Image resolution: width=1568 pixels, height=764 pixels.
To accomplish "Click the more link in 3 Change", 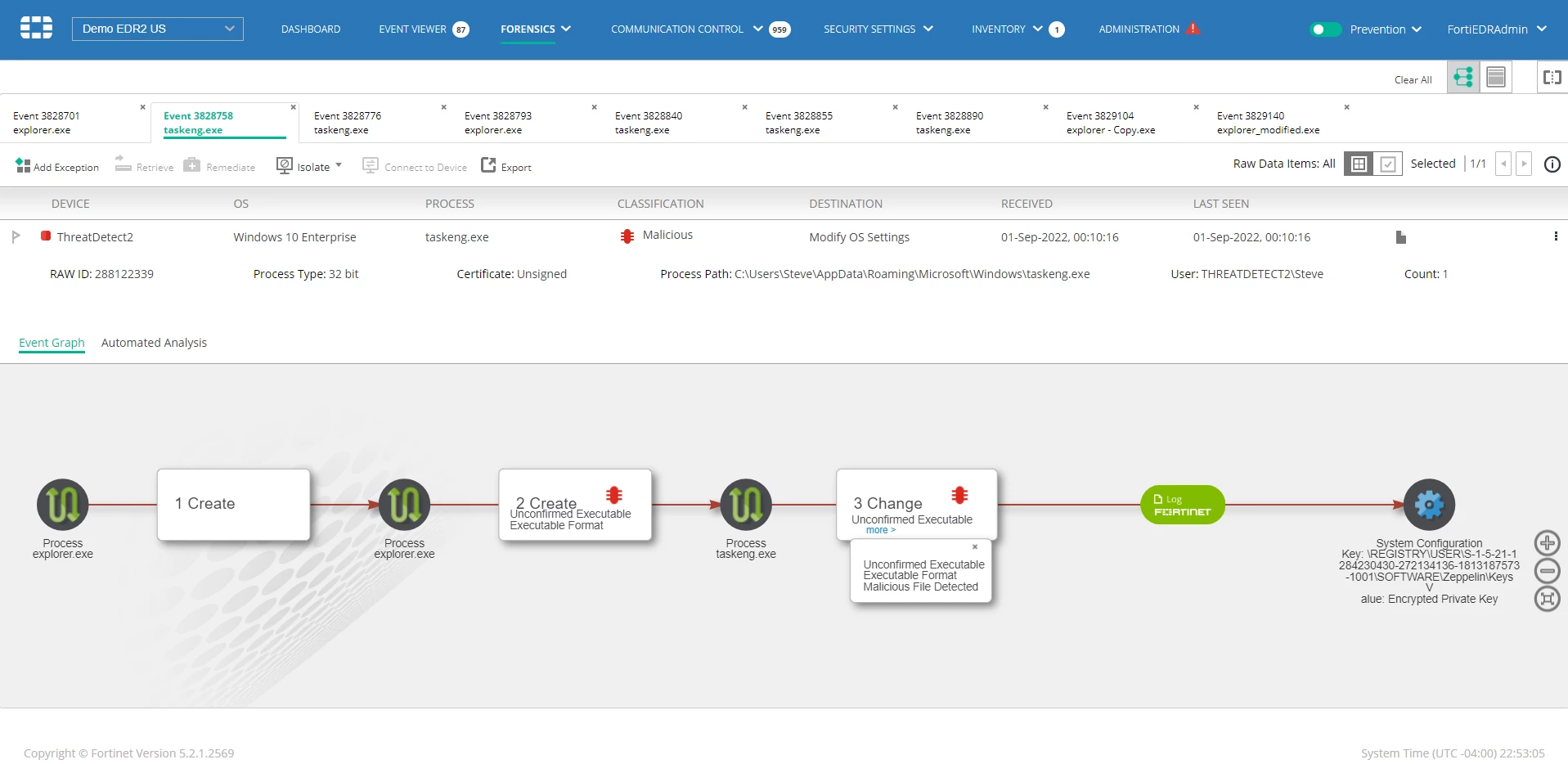I will pos(880,530).
